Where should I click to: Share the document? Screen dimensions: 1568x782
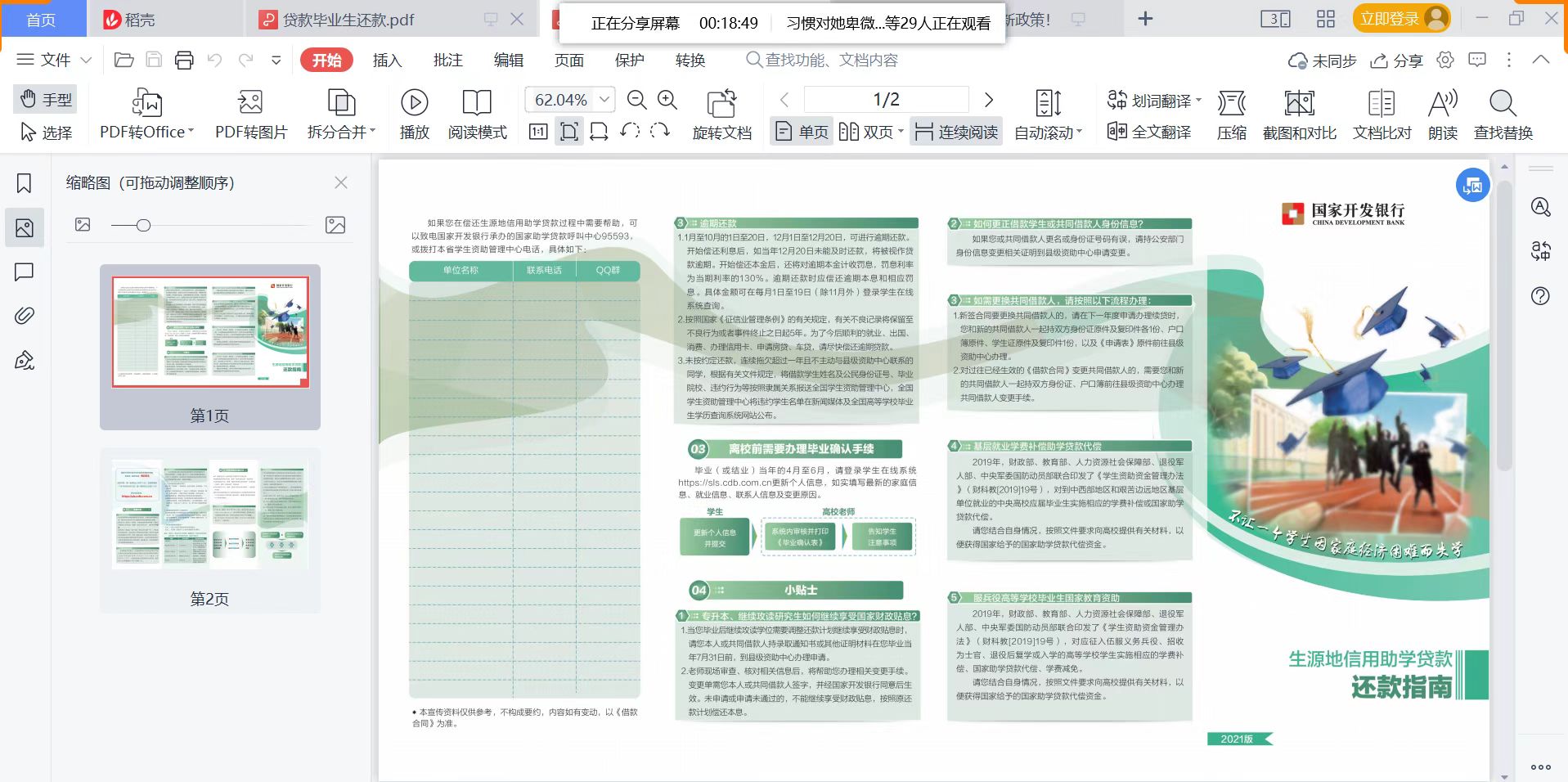click(x=1396, y=61)
